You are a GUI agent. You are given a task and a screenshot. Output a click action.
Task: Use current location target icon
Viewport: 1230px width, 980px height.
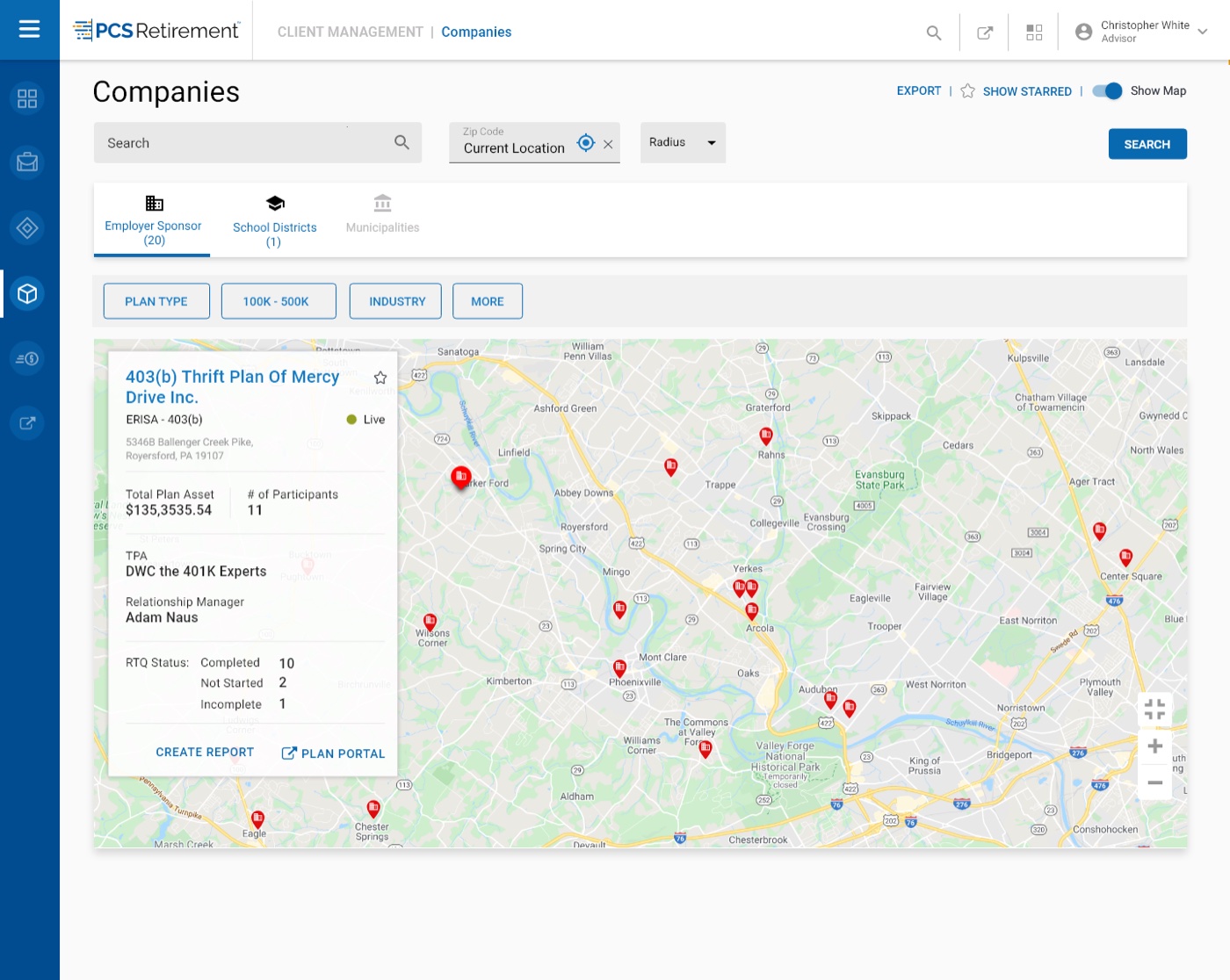(x=586, y=142)
